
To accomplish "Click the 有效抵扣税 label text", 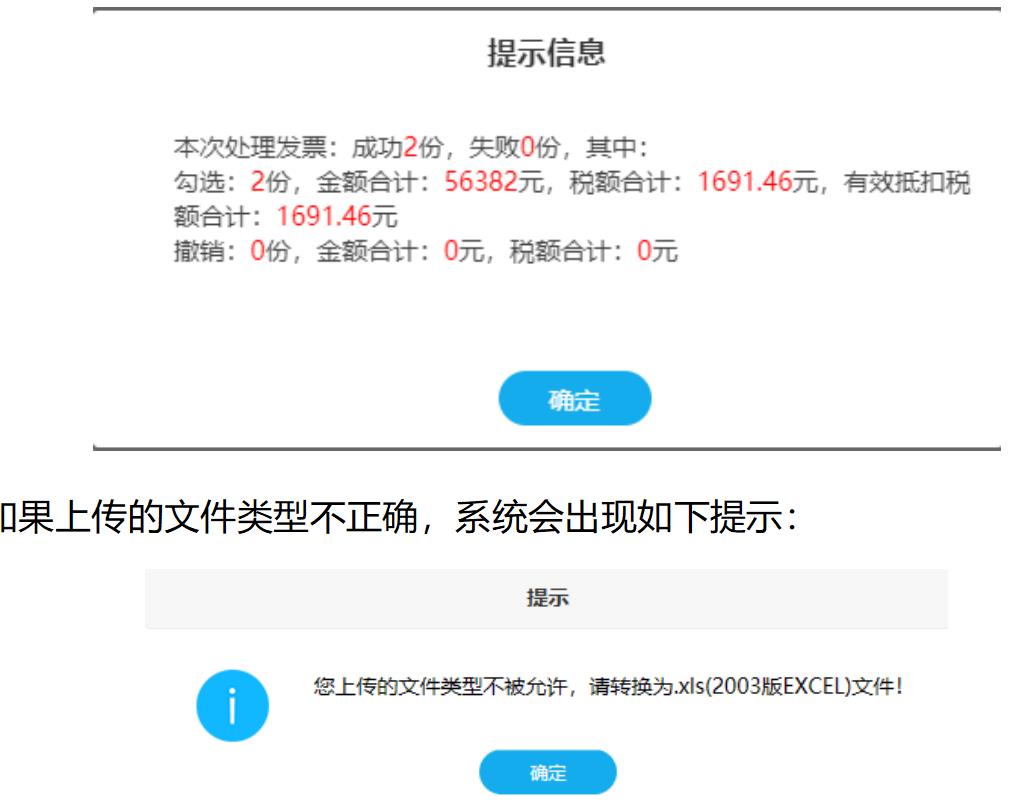I will [x=907, y=183].
